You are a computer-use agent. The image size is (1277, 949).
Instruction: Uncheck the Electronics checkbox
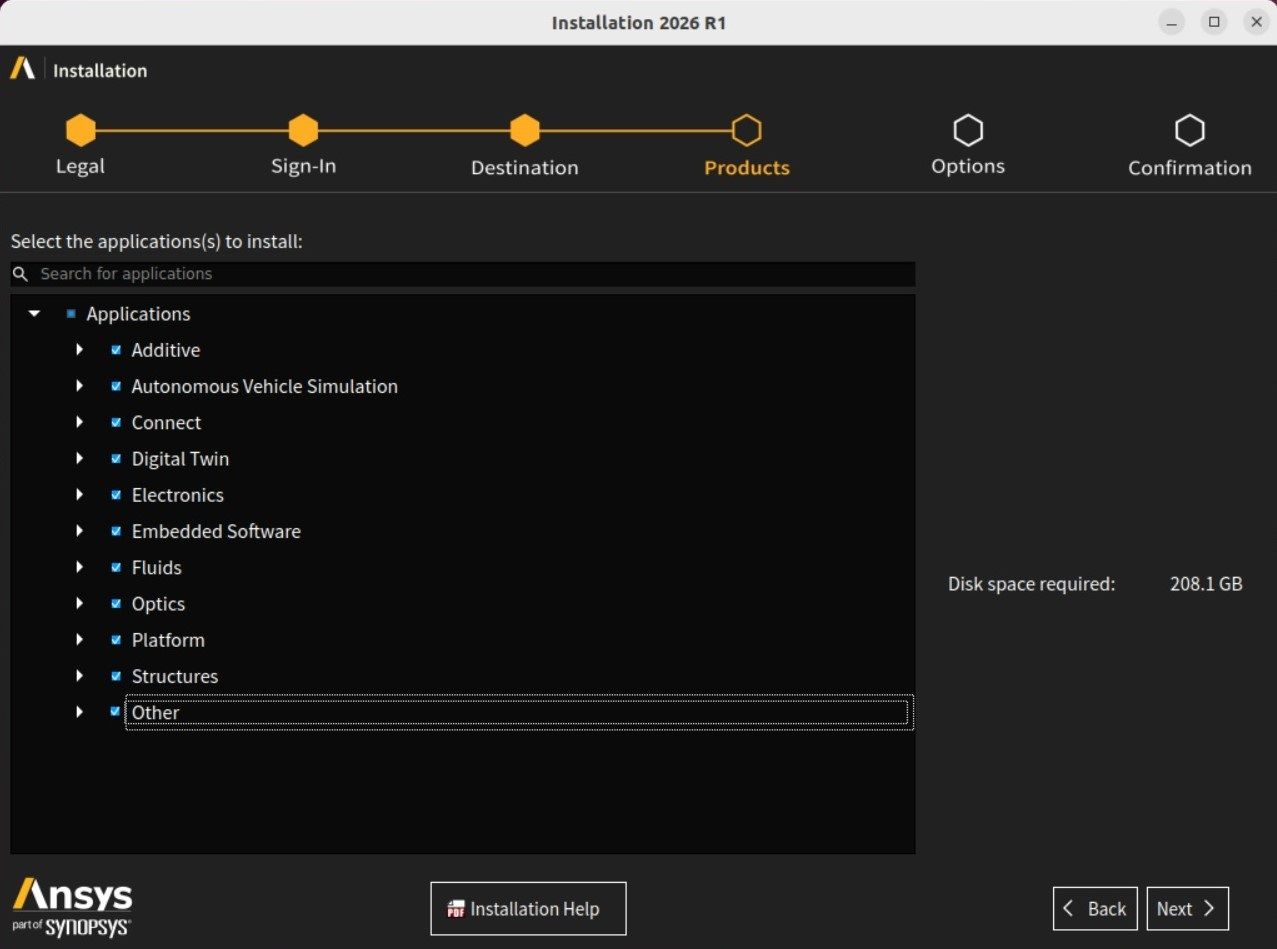[x=116, y=495]
